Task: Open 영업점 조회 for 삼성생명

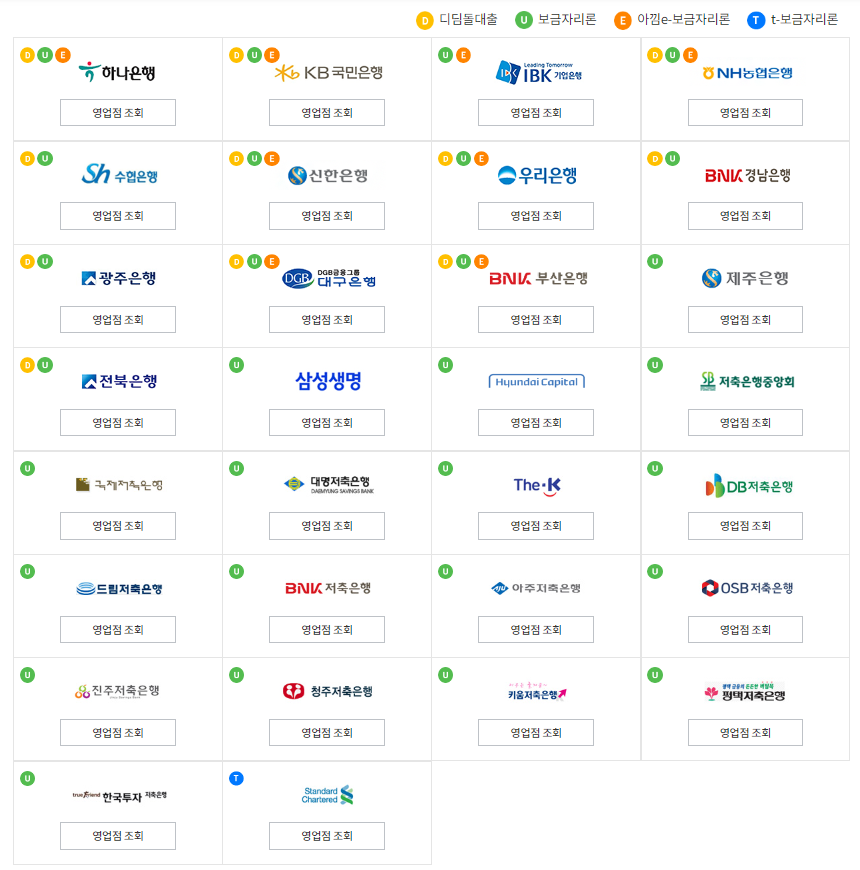Action: click(327, 423)
